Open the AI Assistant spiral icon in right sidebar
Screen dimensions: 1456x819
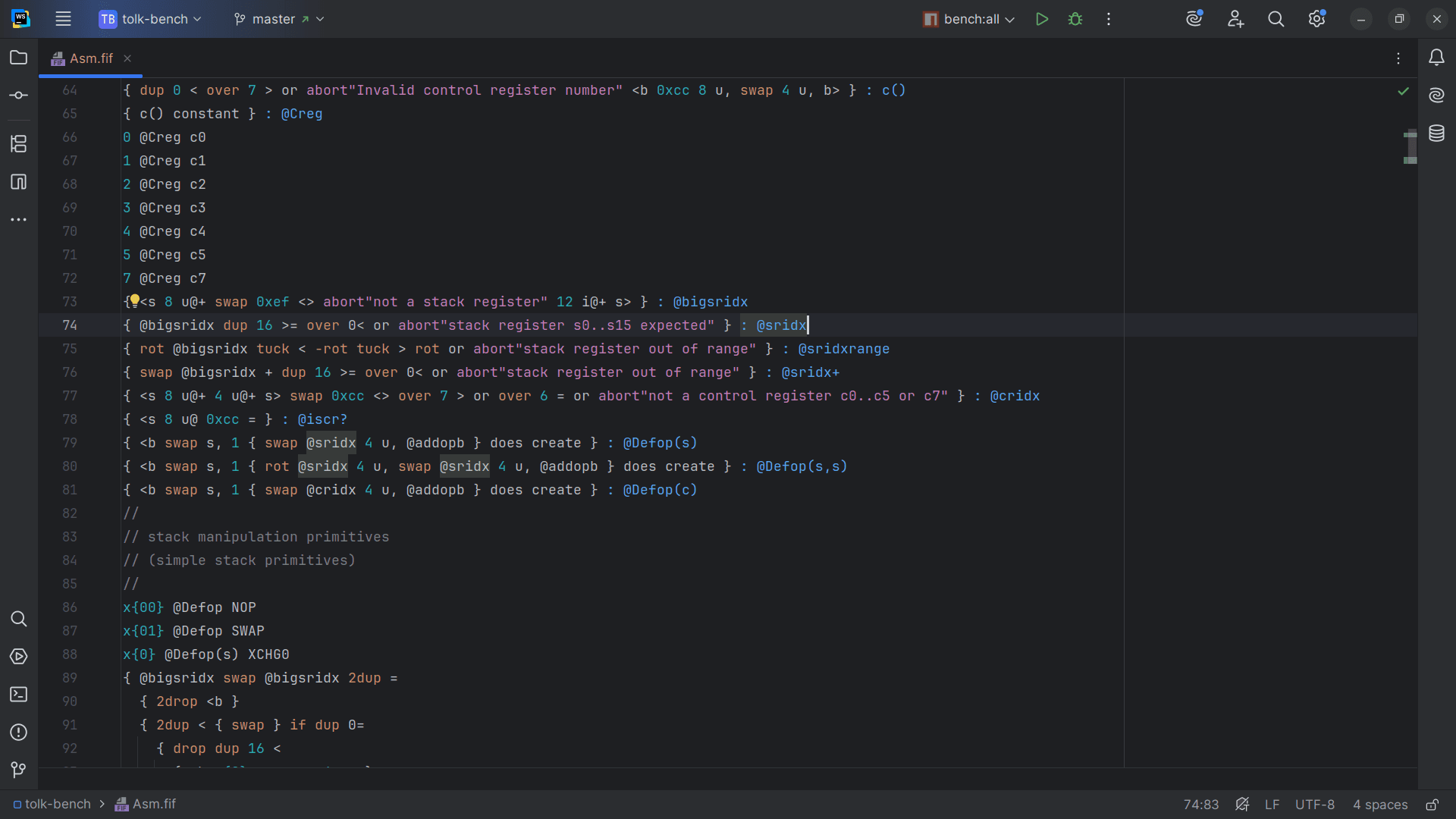tap(1437, 96)
